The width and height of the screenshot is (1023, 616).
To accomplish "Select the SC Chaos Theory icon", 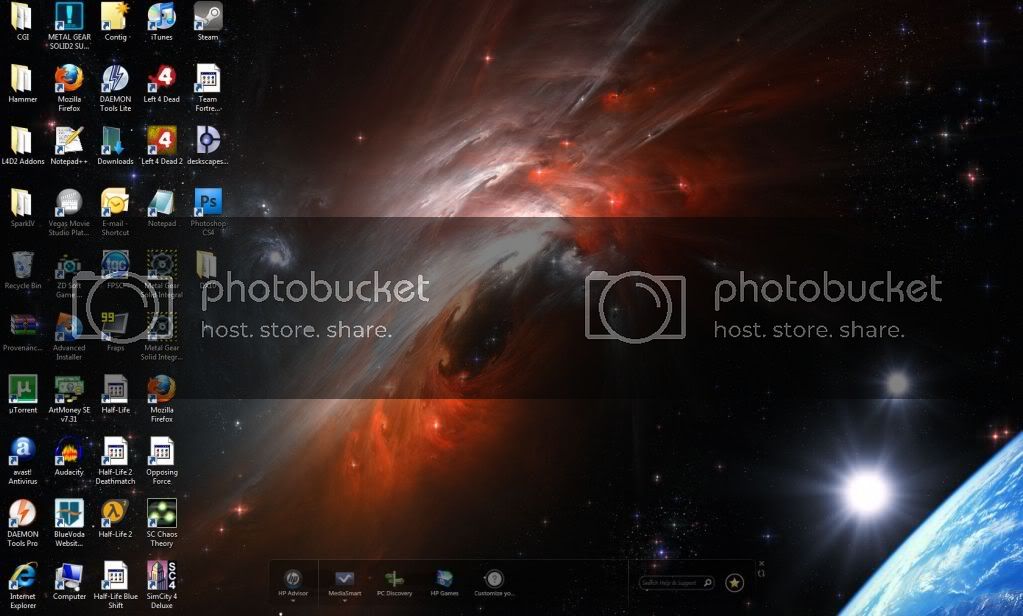I will click(161, 512).
